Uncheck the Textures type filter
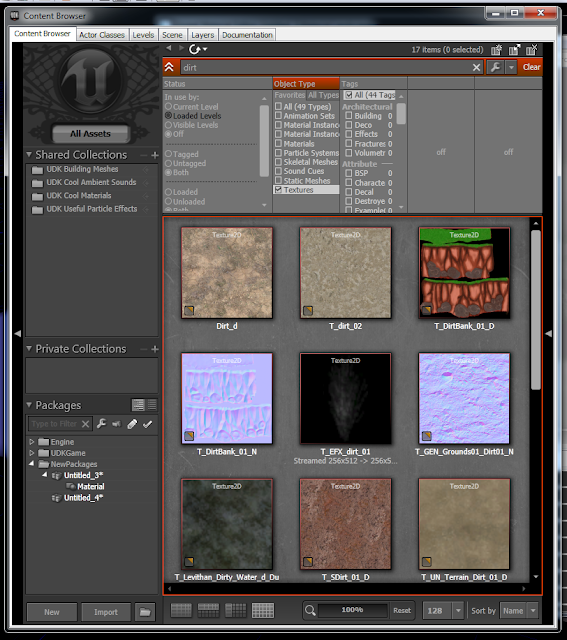 278,190
